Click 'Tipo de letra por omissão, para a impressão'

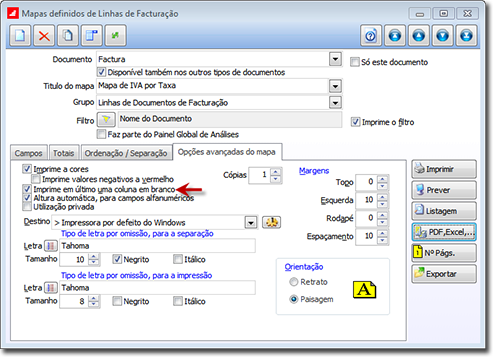pyautogui.click(x=136, y=275)
